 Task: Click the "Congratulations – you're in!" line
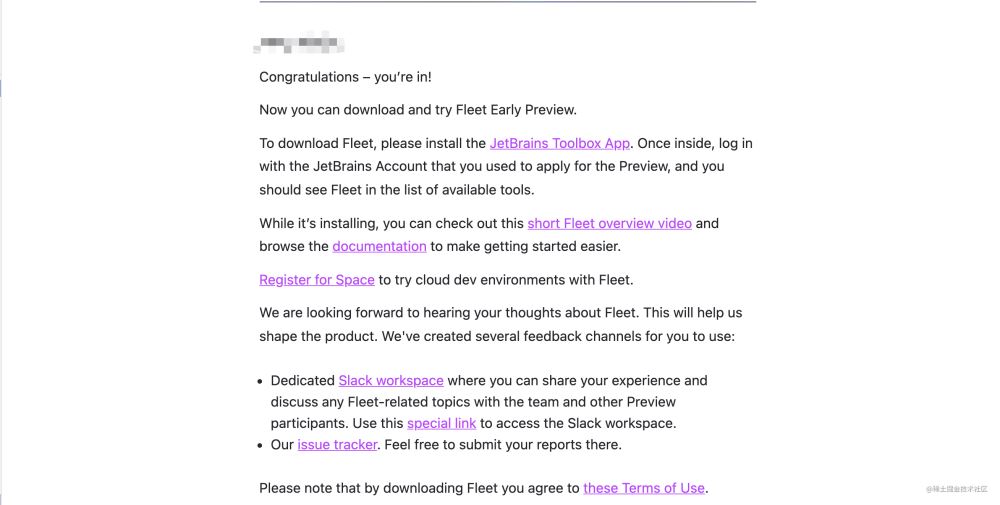pos(345,77)
